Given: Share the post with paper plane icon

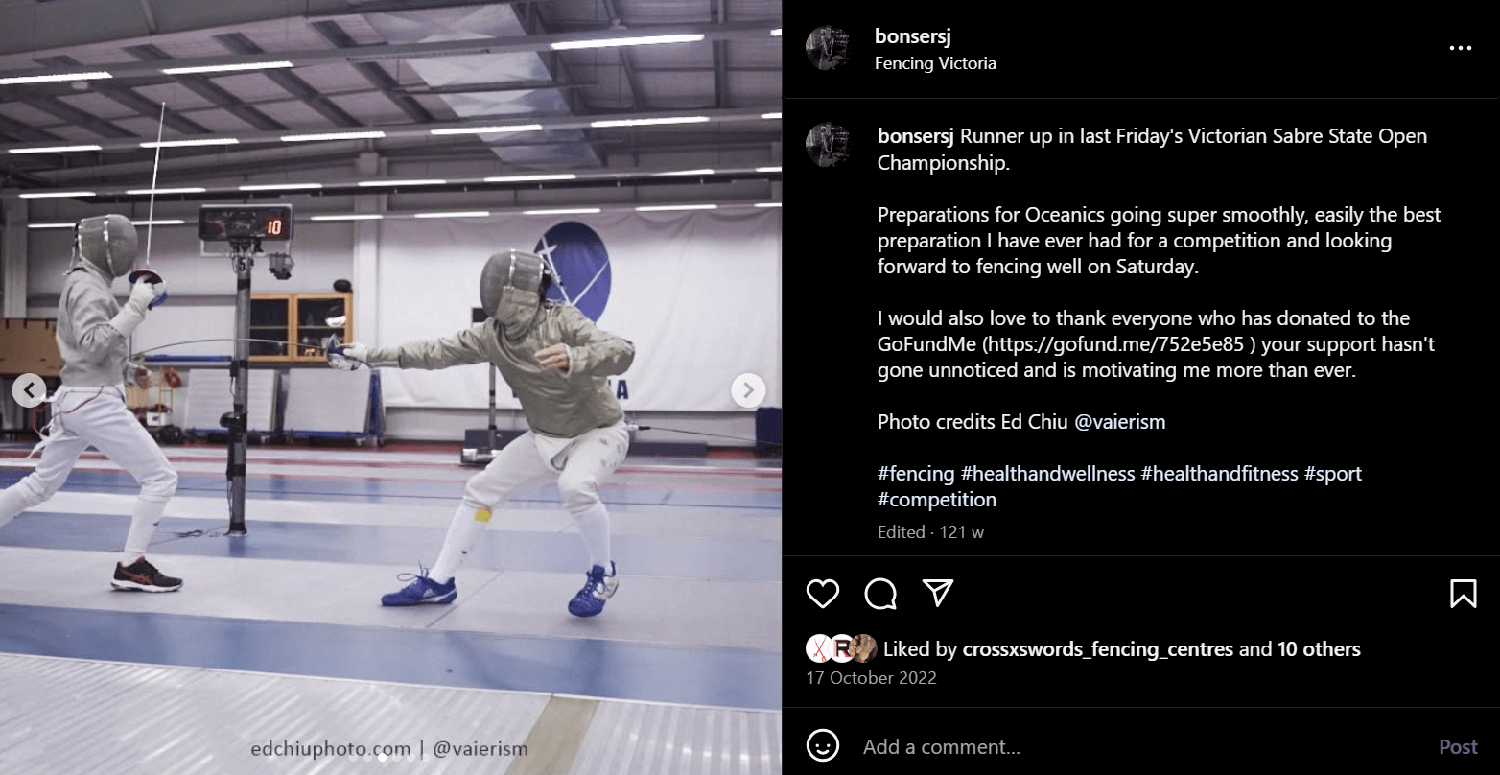Looking at the screenshot, I should point(938,593).
